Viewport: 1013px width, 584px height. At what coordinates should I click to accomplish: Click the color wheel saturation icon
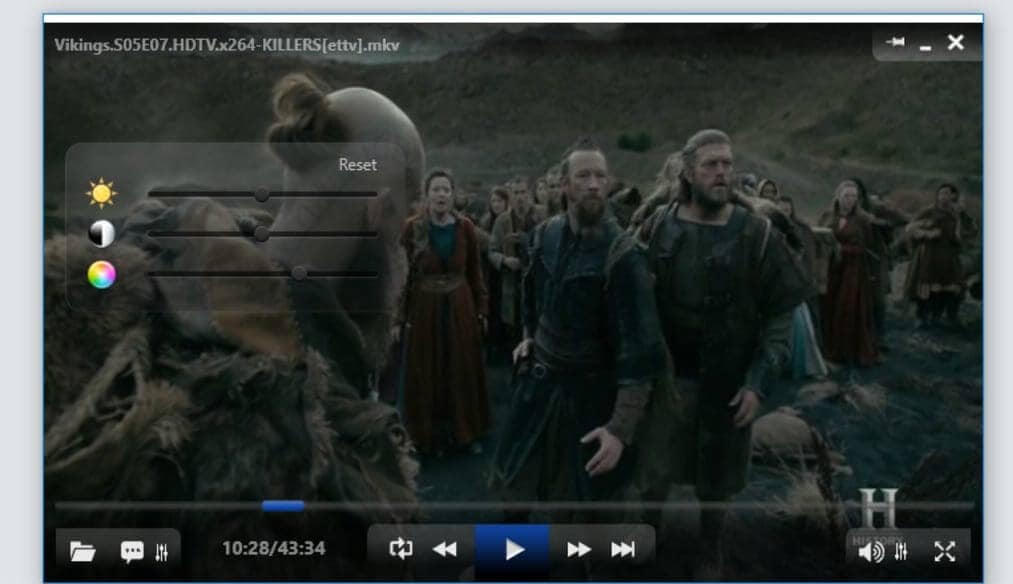coord(101,275)
